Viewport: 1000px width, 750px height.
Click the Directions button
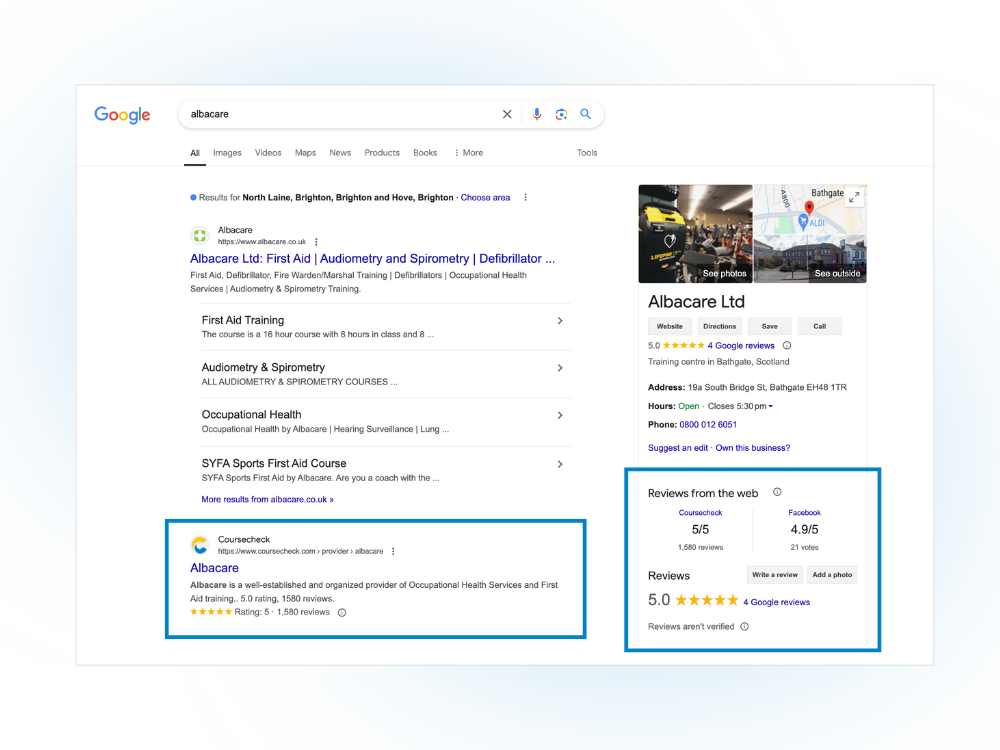click(x=719, y=327)
